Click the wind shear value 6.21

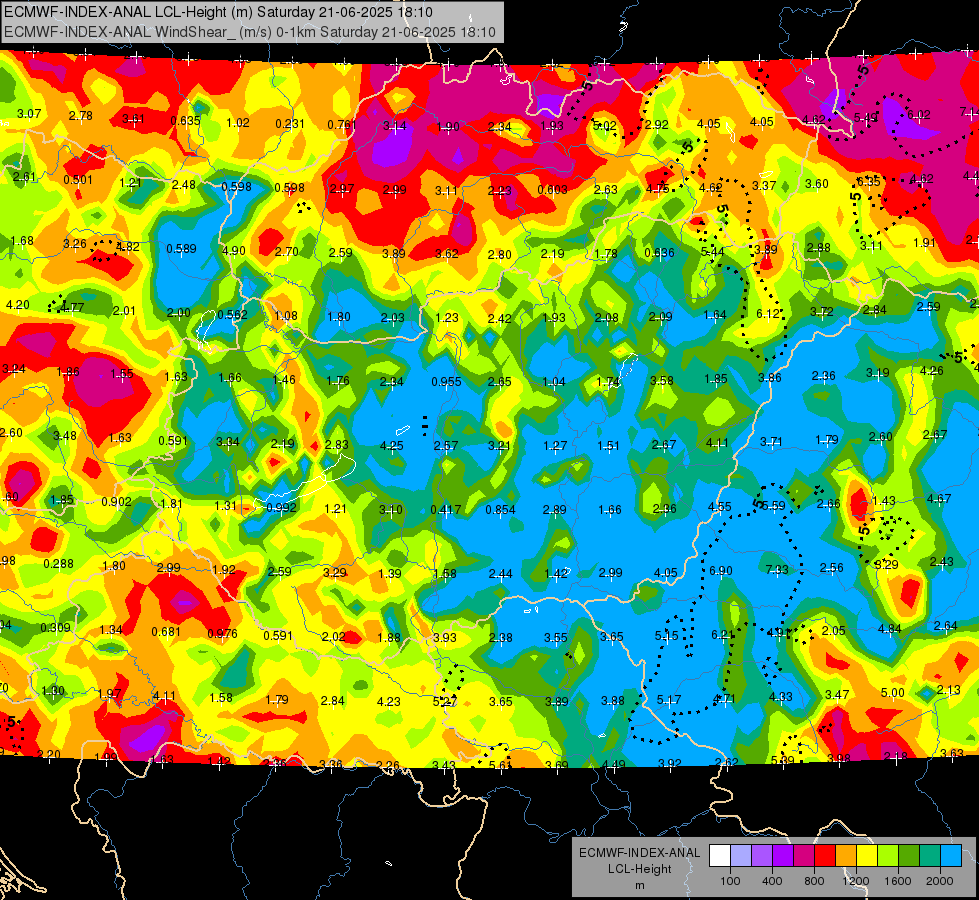(x=722, y=635)
